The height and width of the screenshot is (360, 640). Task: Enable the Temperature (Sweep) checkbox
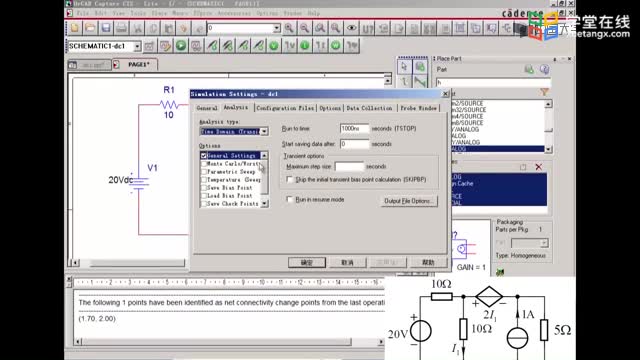click(x=204, y=180)
